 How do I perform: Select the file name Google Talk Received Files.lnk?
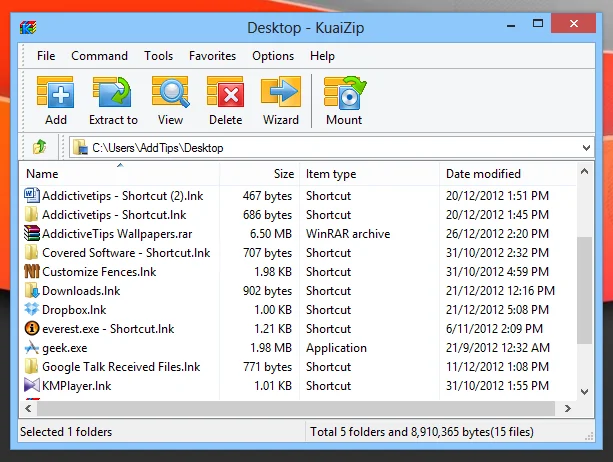(x=121, y=367)
